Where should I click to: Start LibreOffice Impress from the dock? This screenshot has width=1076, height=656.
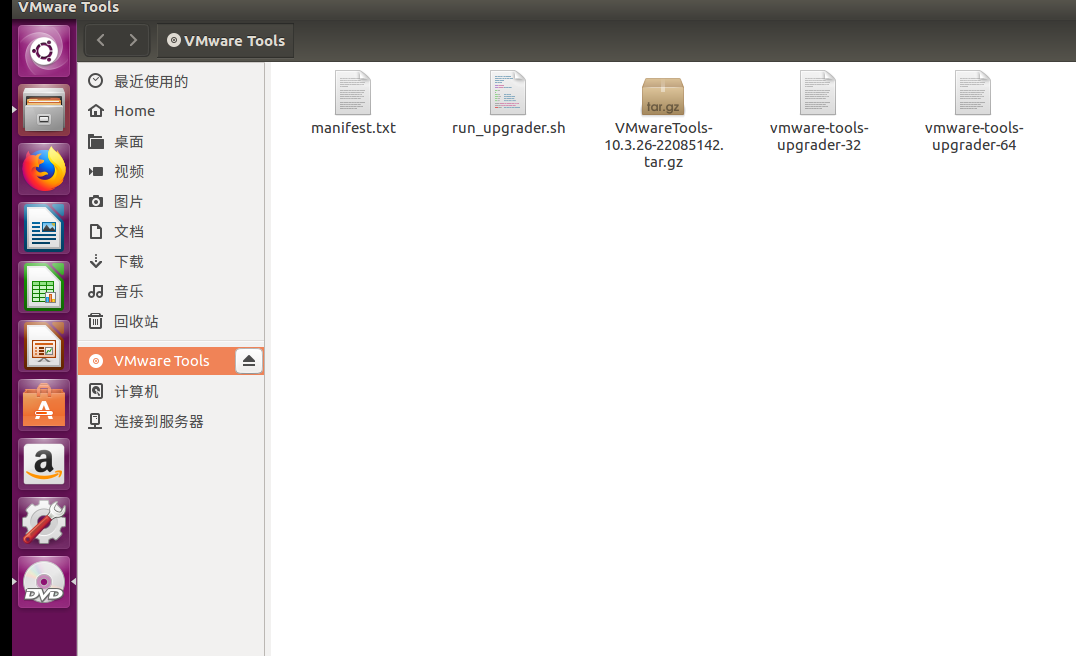(43, 346)
